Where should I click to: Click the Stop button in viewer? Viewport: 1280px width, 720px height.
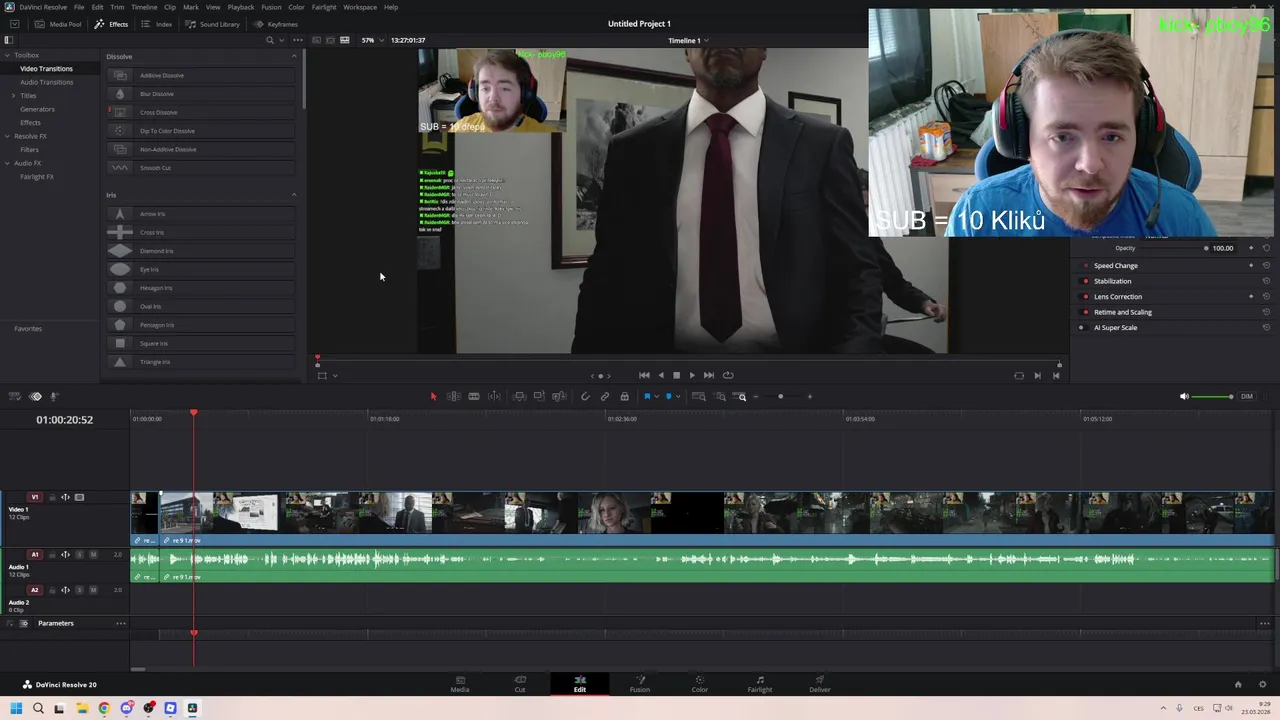(x=676, y=375)
